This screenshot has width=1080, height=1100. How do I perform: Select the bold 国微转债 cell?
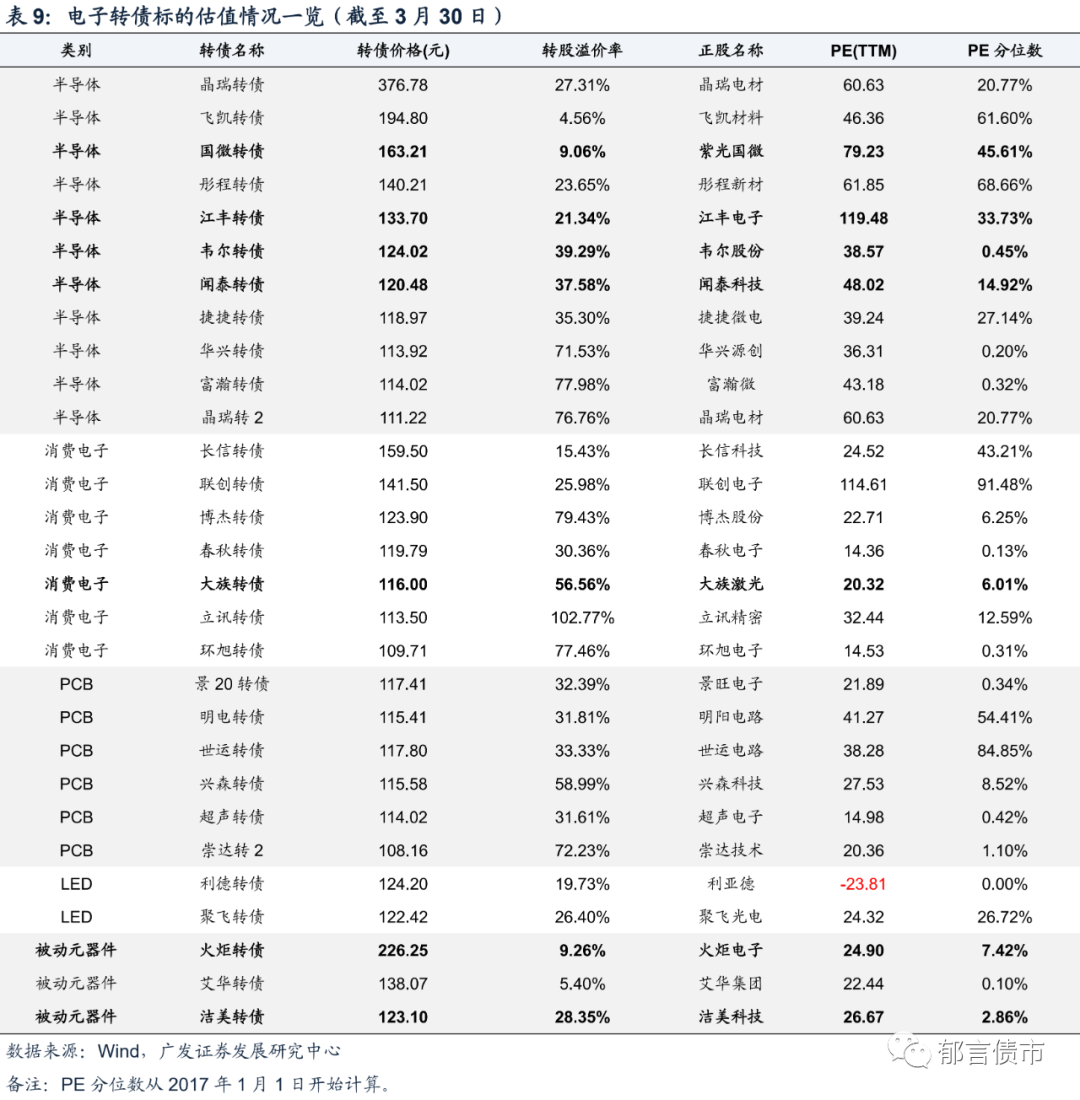[232, 151]
